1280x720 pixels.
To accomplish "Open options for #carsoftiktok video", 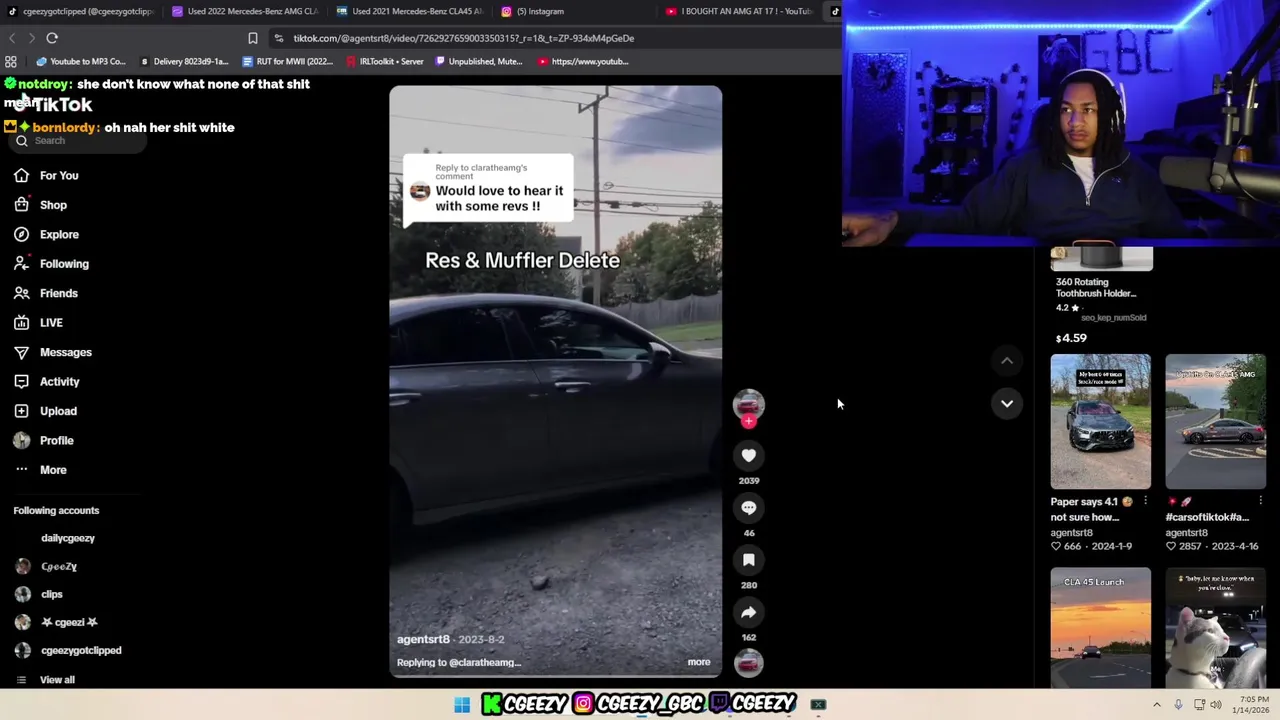I will pyautogui.click(x=1260, y=501).
